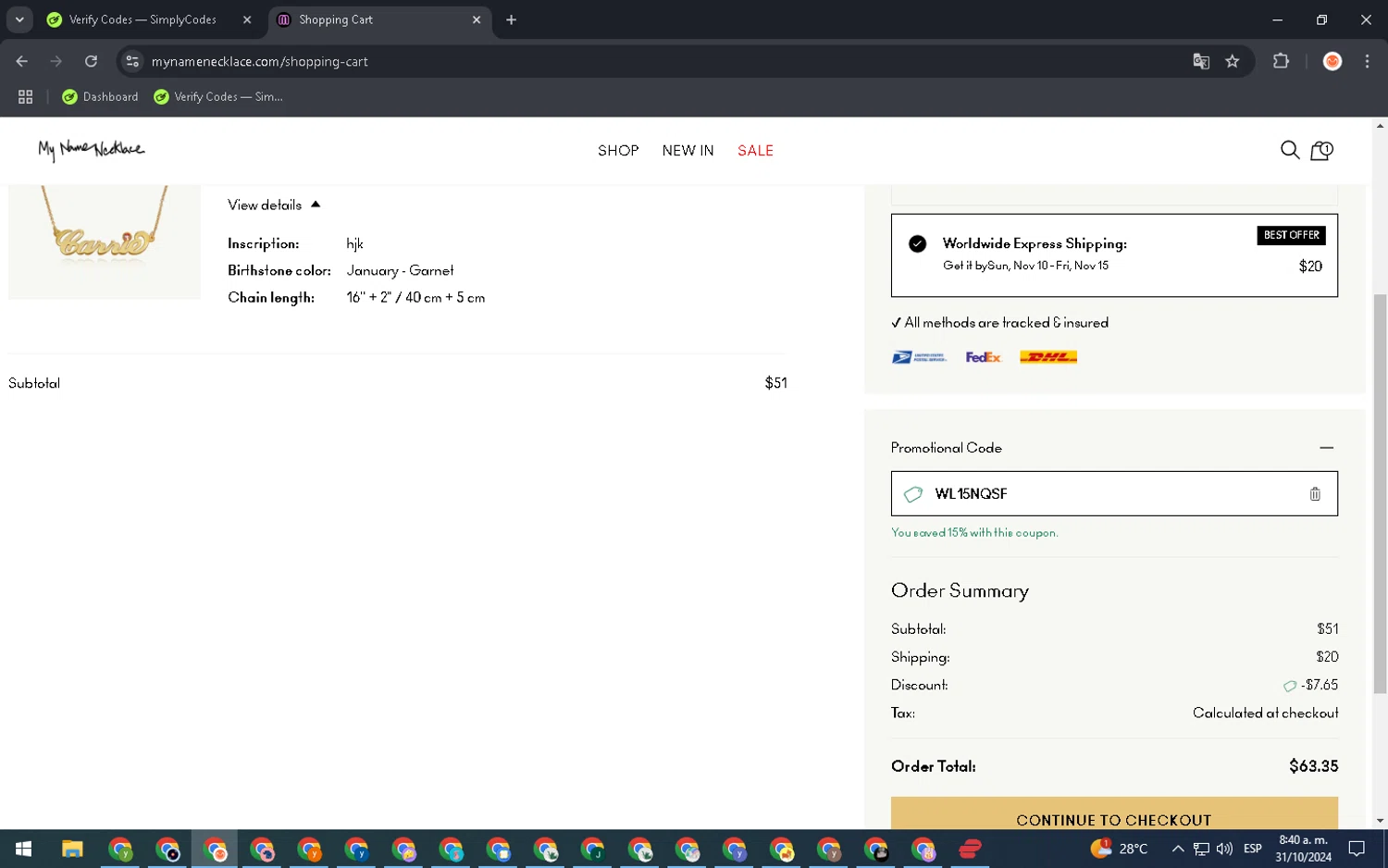Select Worldwide Express Shipping option
This screenshot has width=1388, height=868.
1114,255
